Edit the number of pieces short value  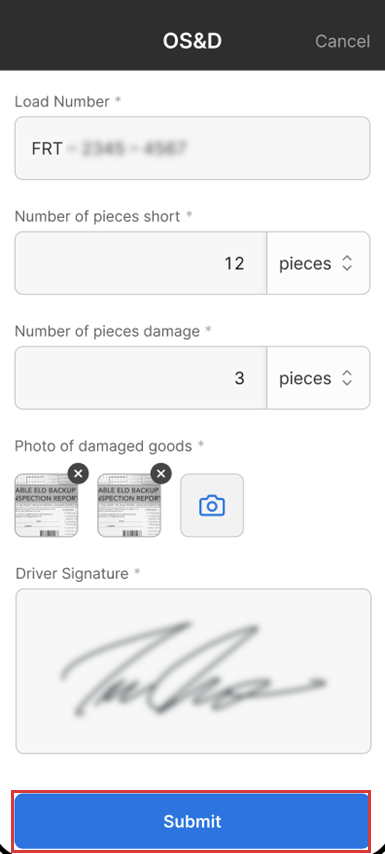[140, 263]
